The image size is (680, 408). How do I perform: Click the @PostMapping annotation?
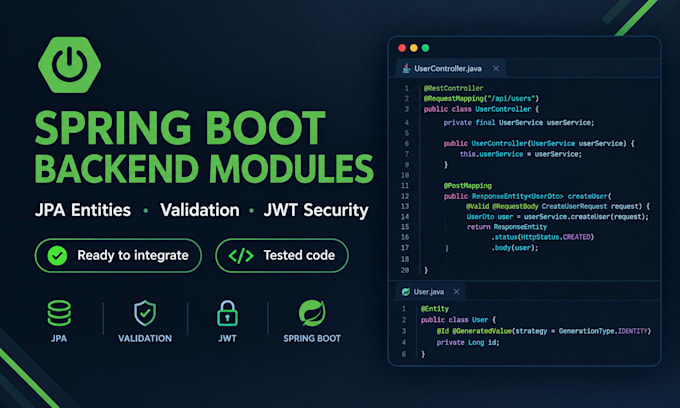(x=468, y=186)
